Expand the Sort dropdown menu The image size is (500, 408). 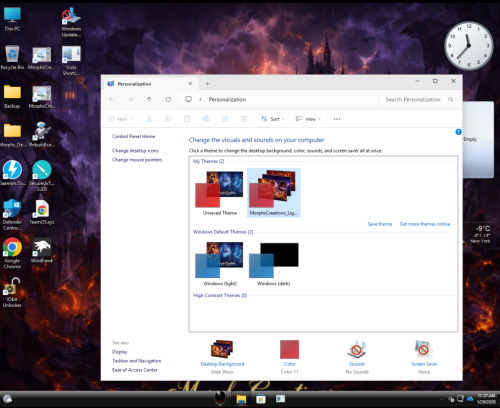273,119
